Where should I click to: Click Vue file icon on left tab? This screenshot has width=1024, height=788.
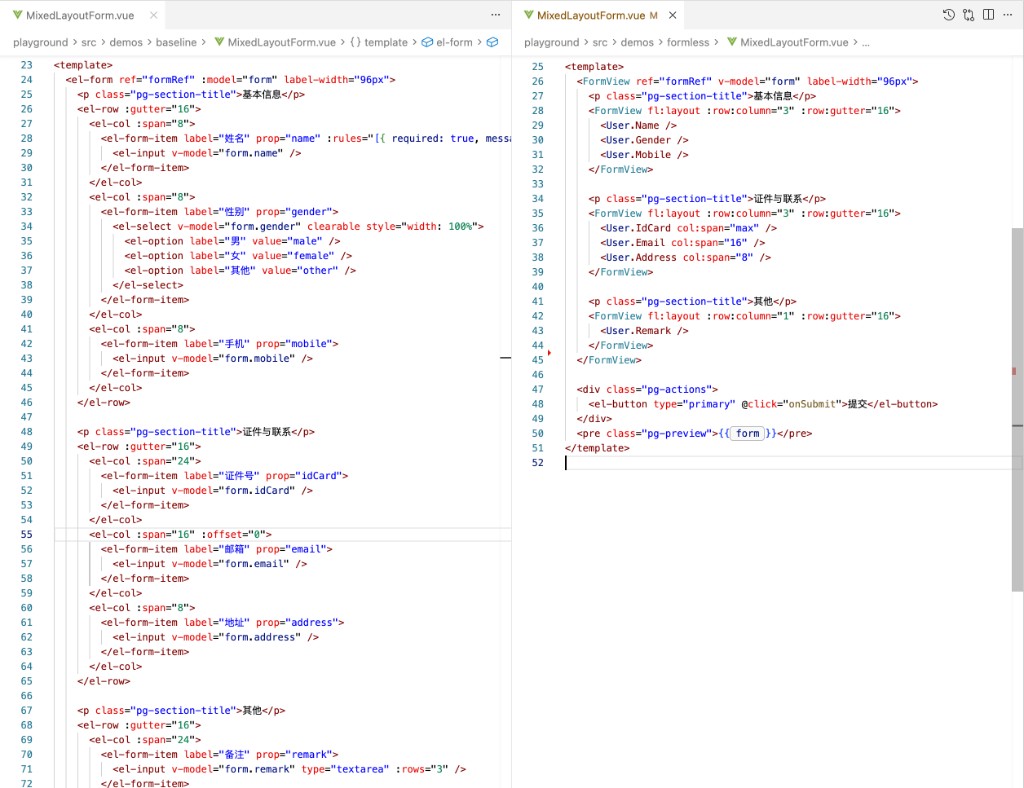point(17,15)
